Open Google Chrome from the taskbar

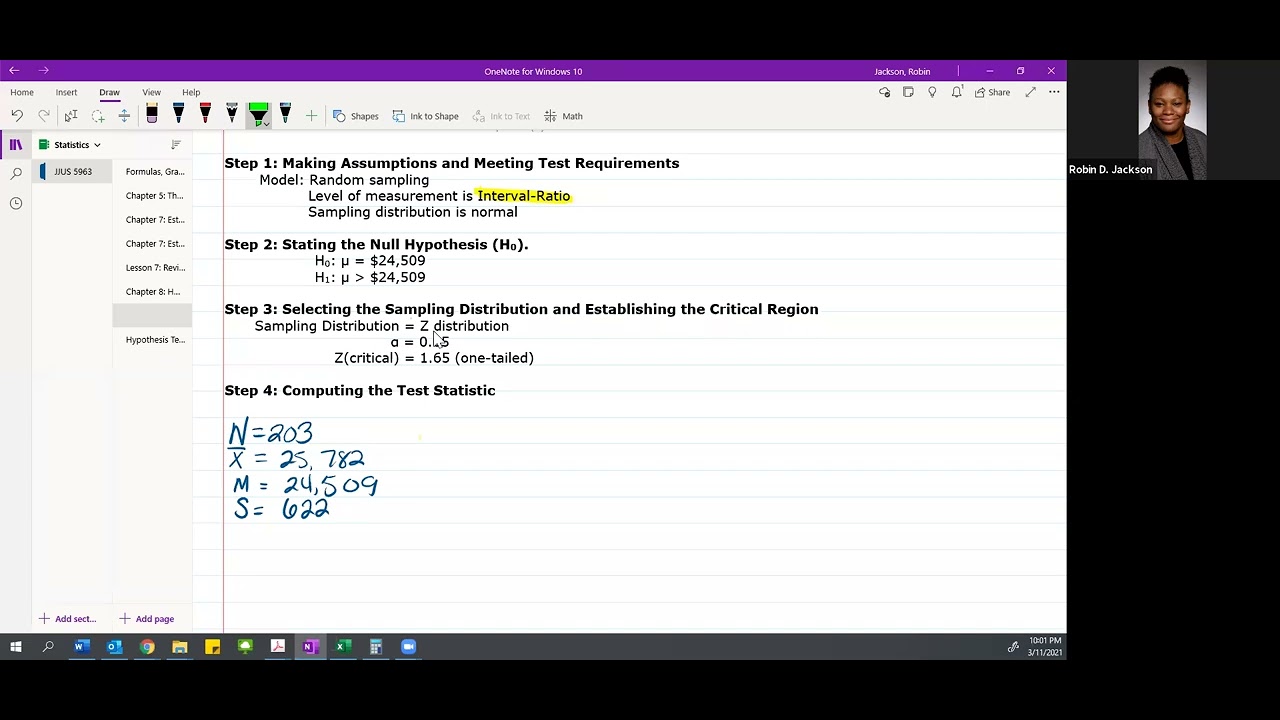pyautogui.click(x=147, y=647)
